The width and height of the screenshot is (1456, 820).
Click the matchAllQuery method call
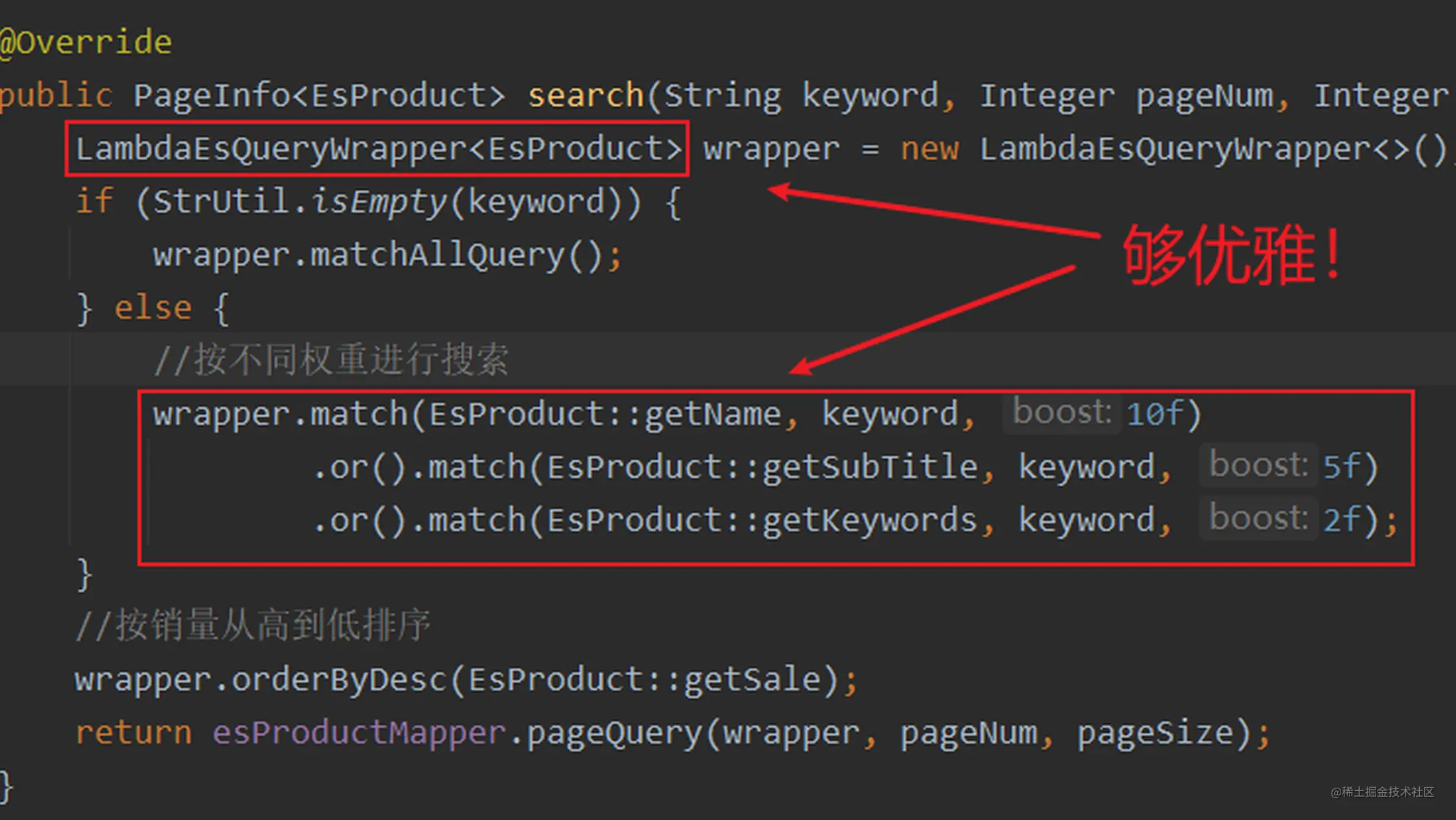coord(437,256)
